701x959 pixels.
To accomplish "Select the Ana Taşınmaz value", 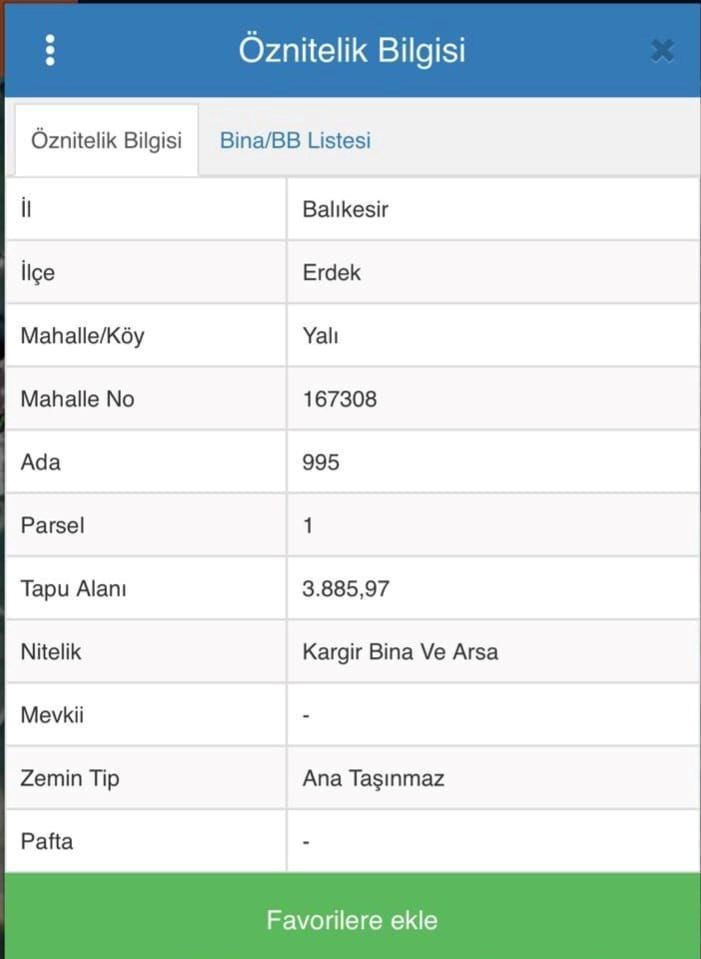I will (x=373, y=778).
